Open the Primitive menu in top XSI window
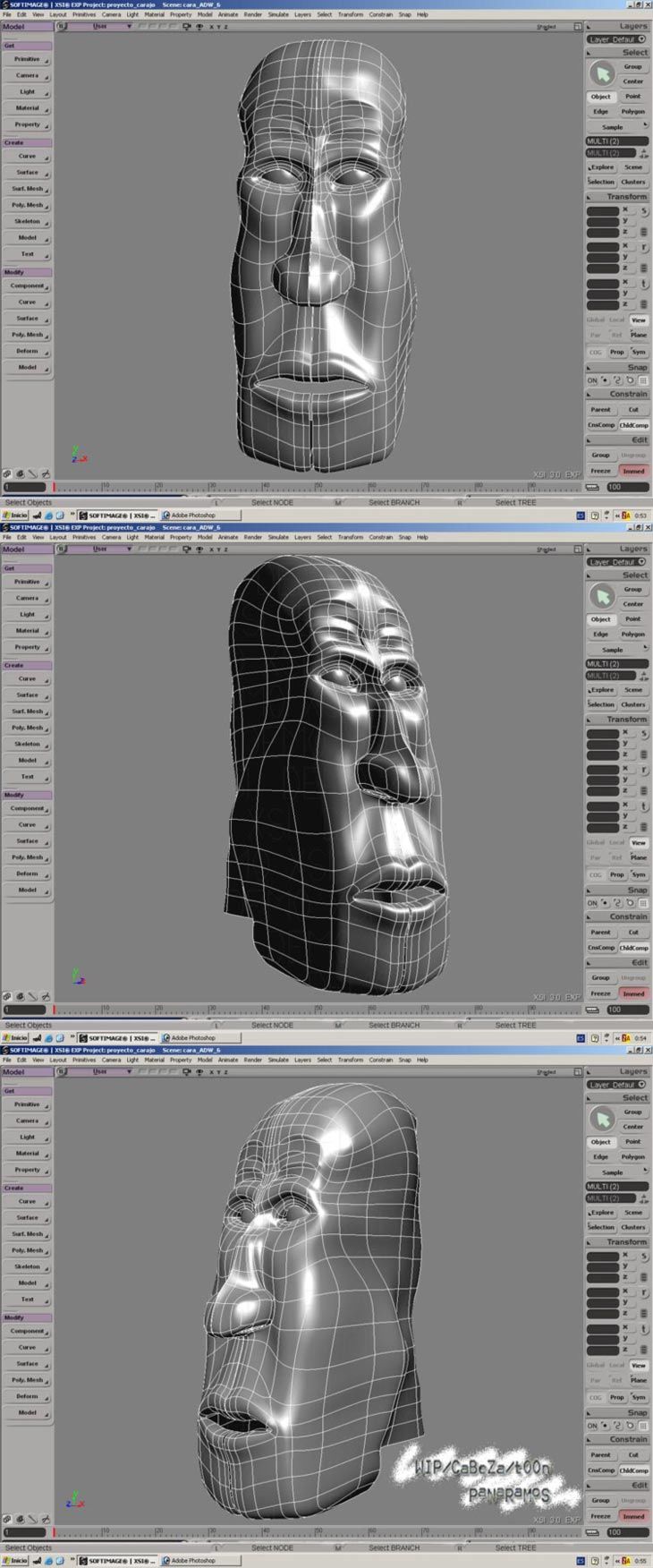653x1568 pixels. tap(27, 59)
